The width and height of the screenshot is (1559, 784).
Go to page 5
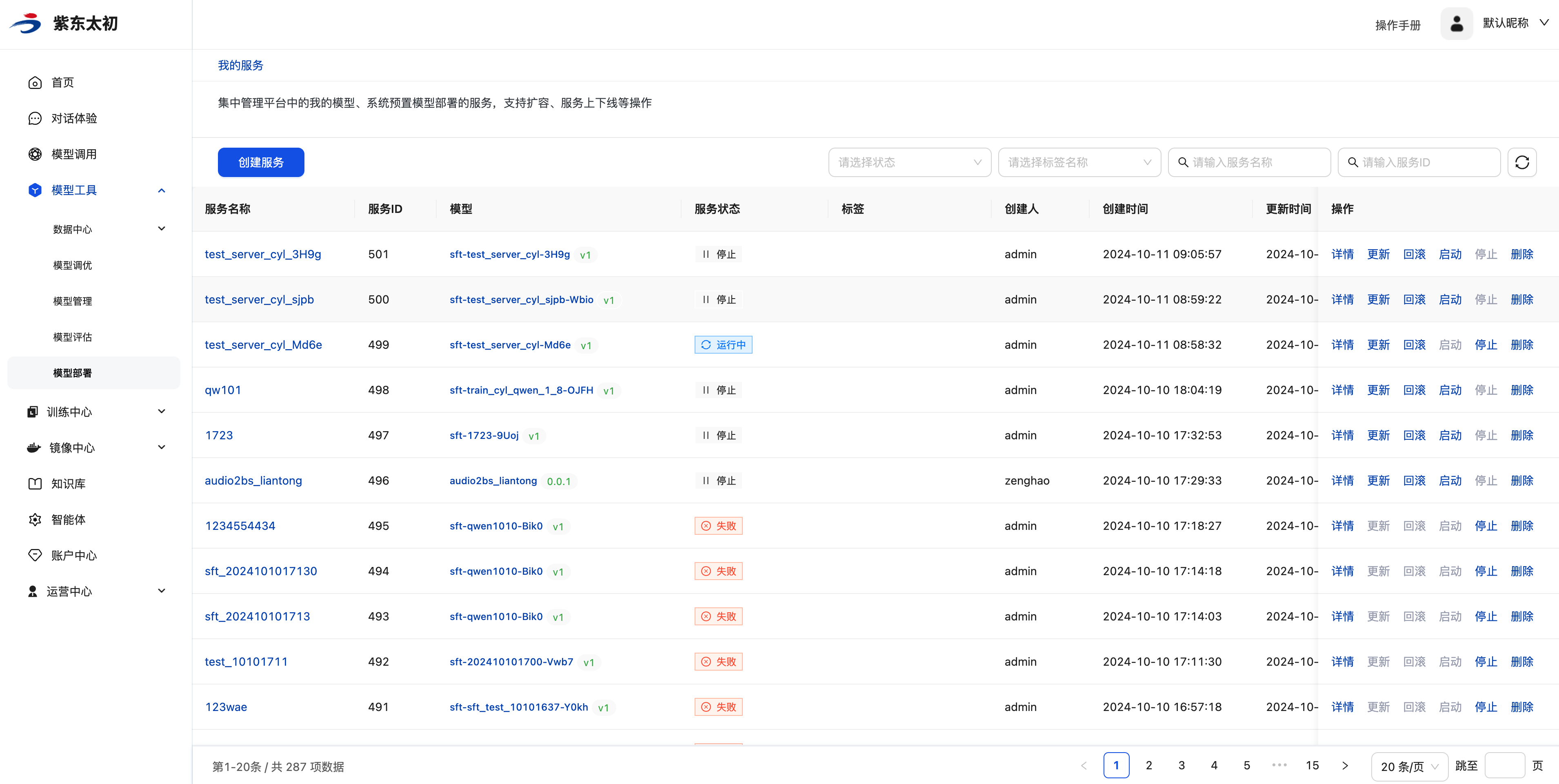pos(1247,765)
